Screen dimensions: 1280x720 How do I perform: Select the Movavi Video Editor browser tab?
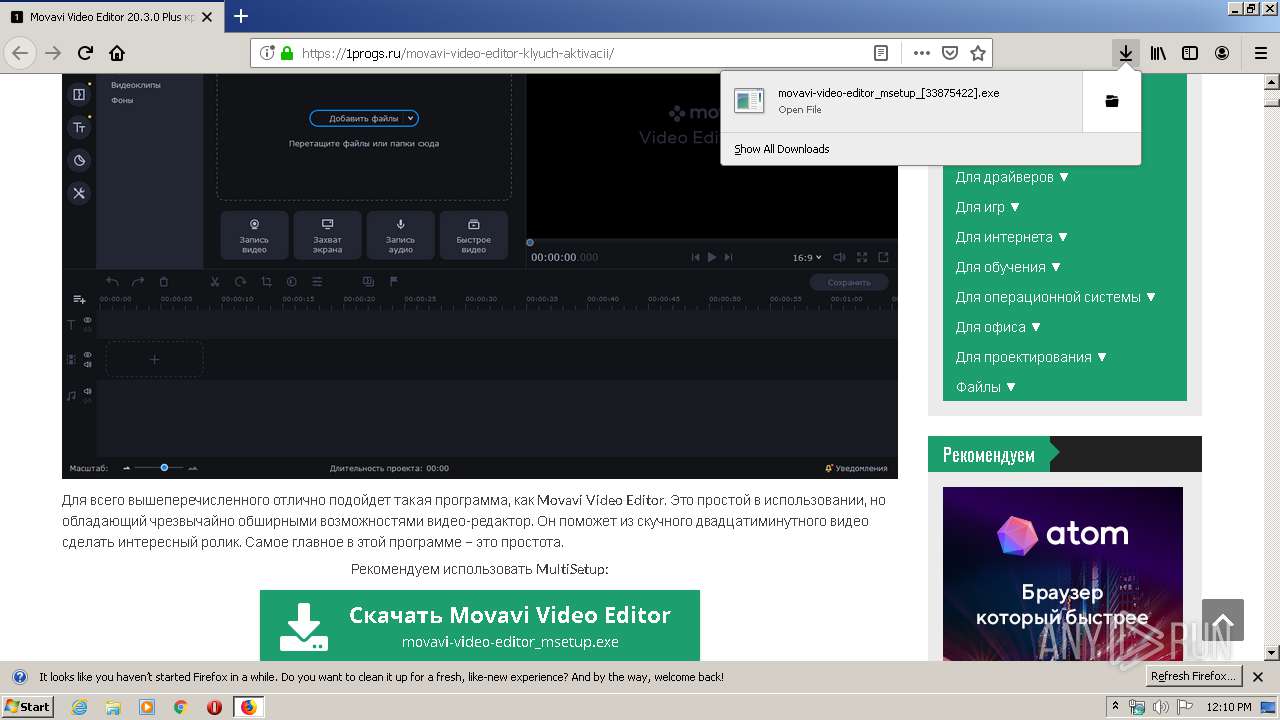112,17
